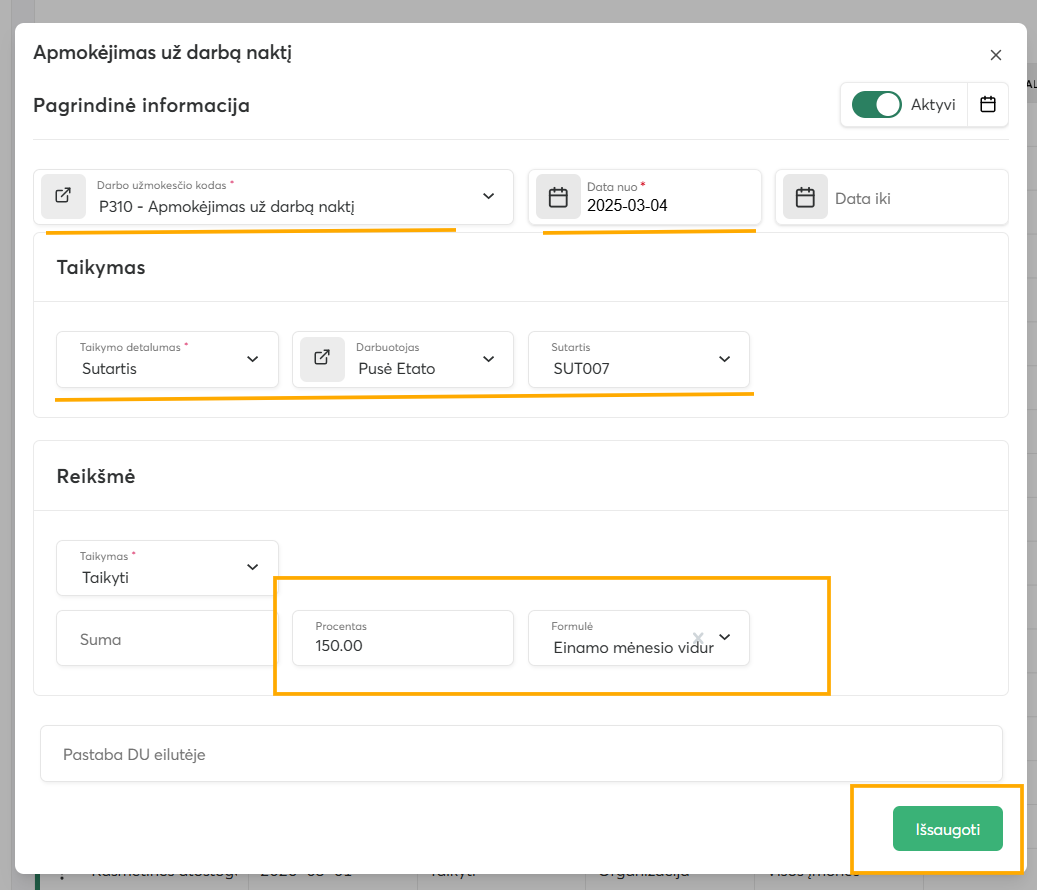1037x890 pixels.
Task: Close the Apmokėjimas už darbą naktį dialog
Action: tap(995, 55)
